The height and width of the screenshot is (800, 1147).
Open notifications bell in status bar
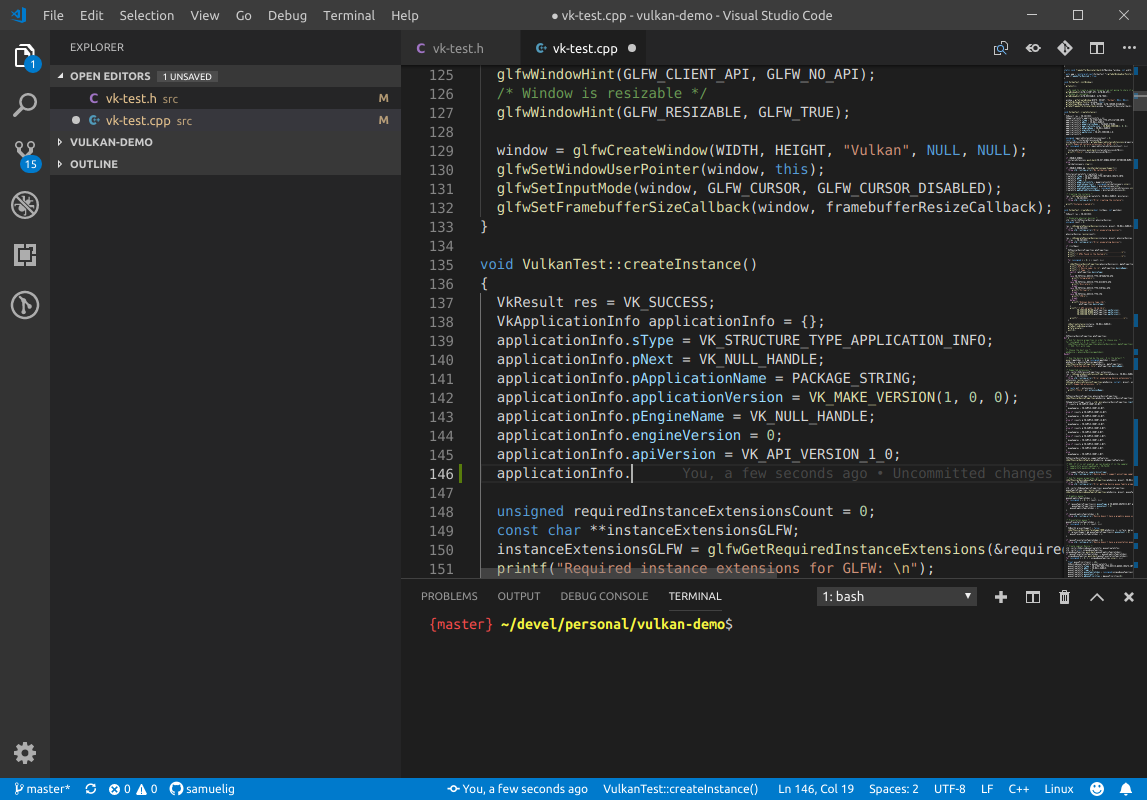[1126, 789]
